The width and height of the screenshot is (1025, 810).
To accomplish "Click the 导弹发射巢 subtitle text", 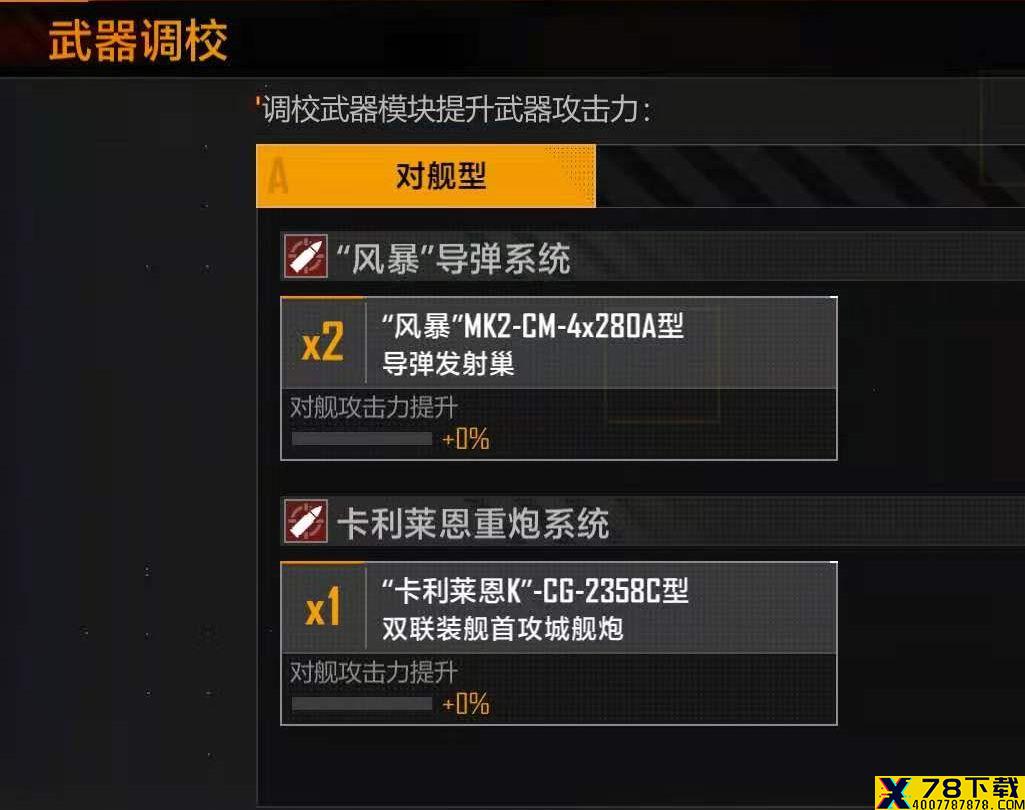I will pos(448,363).
